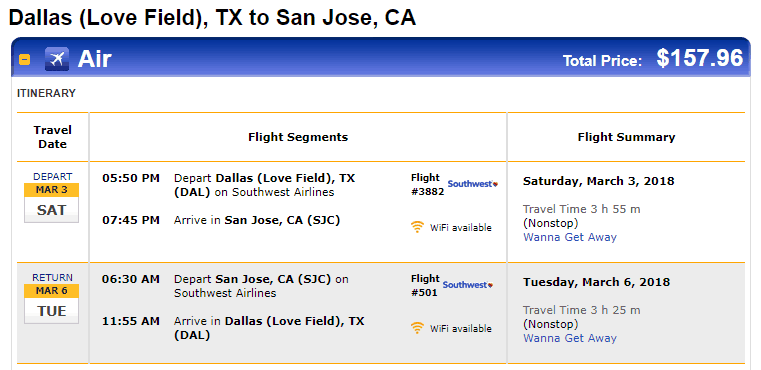The image size is (761, 370).
Task: Click the Southwest logo for flight #3882
Action: point(473,184)
